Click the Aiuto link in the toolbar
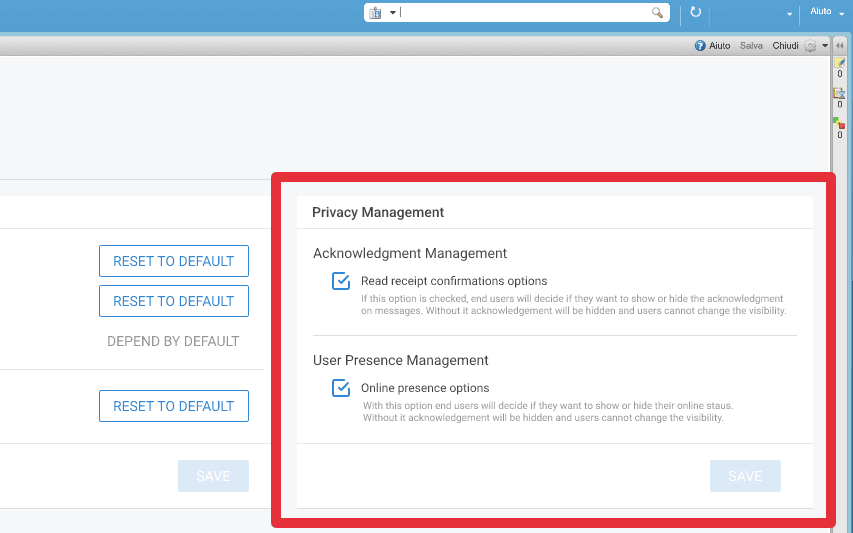The height and width of the screenshot is (533, 853). point(719,46)
